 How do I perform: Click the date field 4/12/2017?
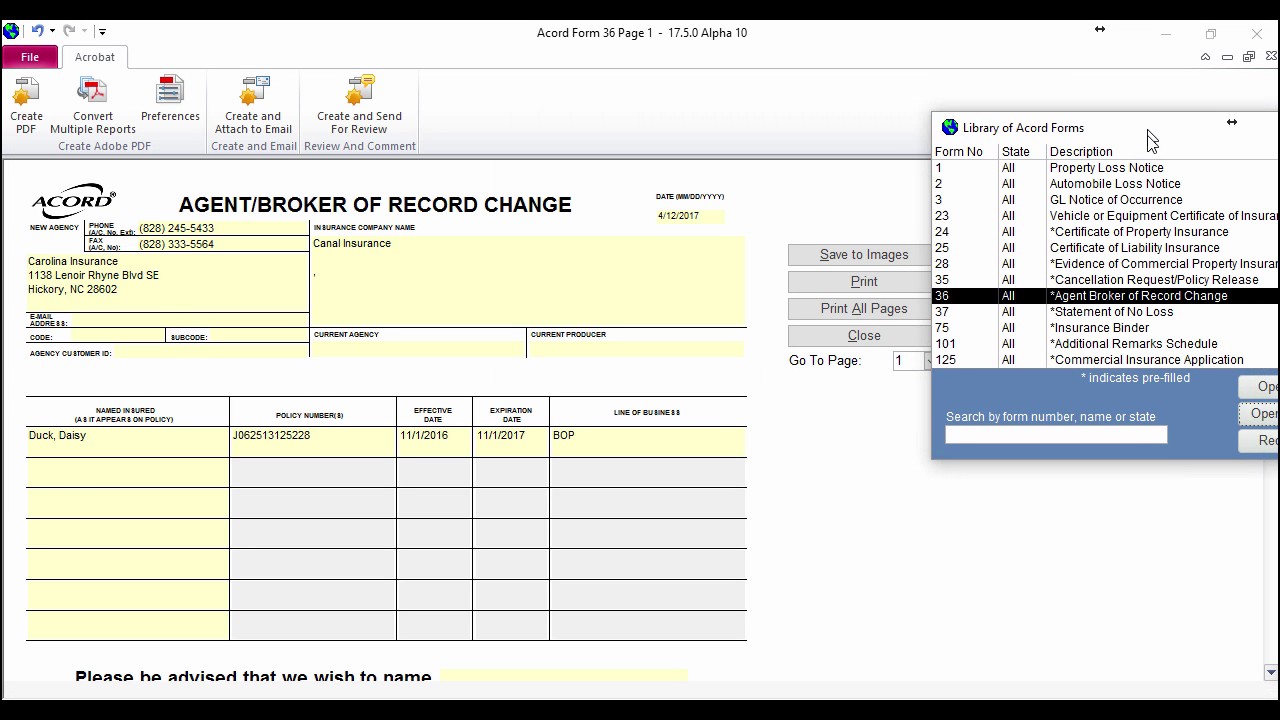coord(690,216)
